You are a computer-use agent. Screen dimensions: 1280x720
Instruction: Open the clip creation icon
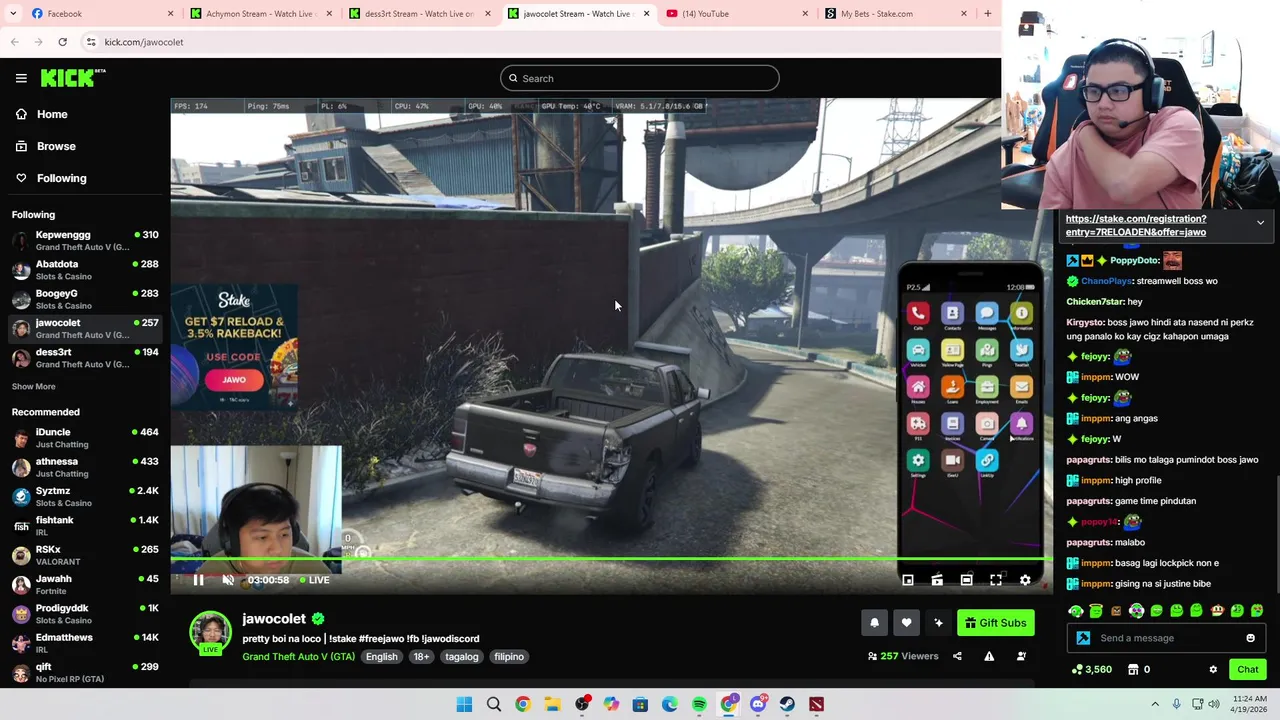pos(937,580)
